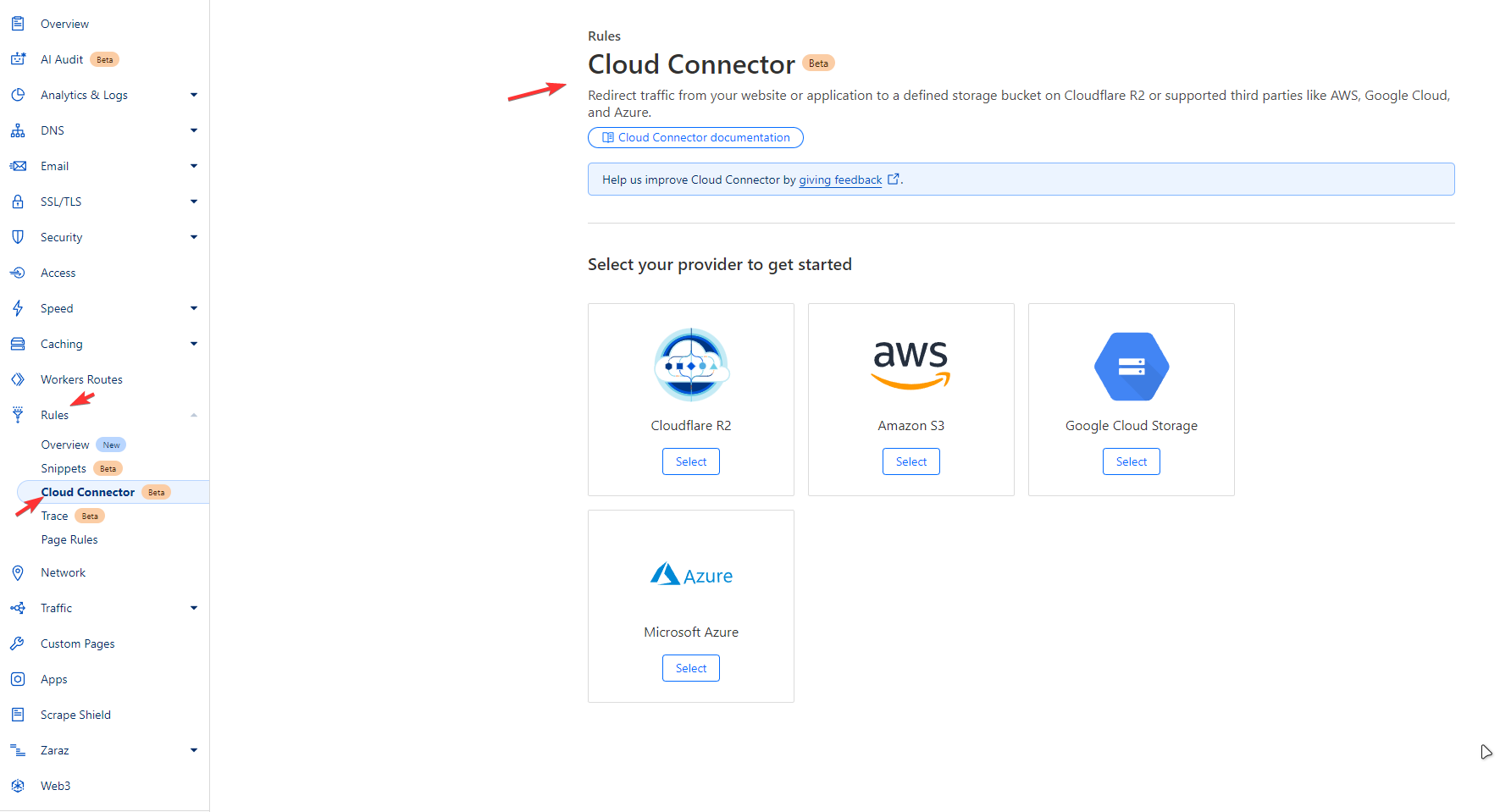Expand the Security menu arrow
The image size is (1500, 812).
pos(194,237)
